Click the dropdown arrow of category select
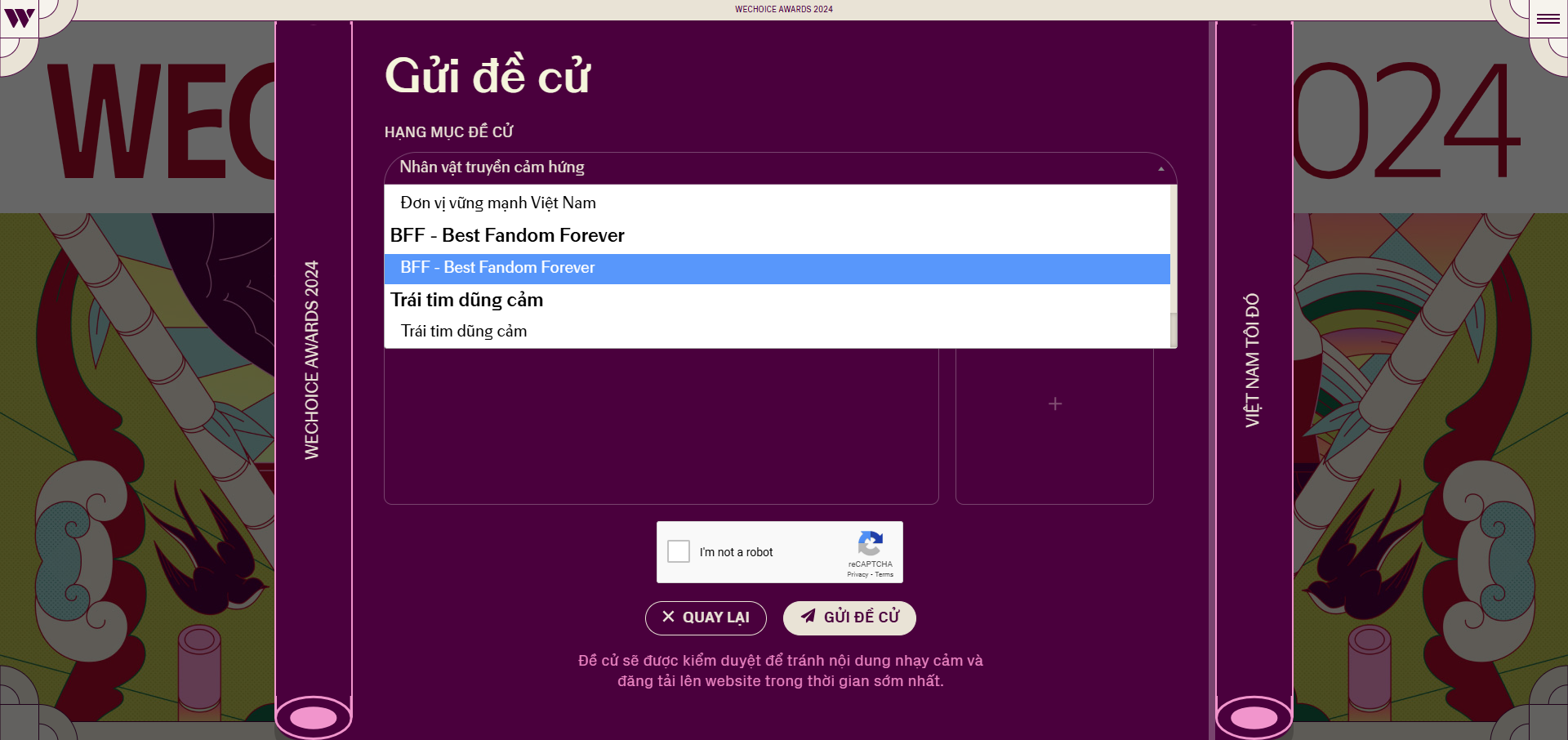Image resolution: width=1568 pixels, height=740 pixels. click(x=1160, y=169)
